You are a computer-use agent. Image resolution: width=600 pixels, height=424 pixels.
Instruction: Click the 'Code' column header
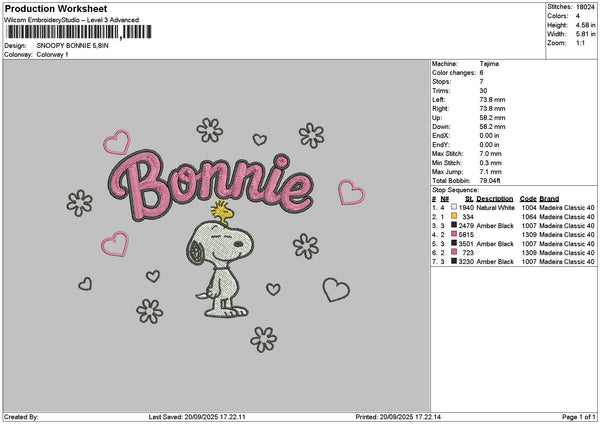pos(528,199)
